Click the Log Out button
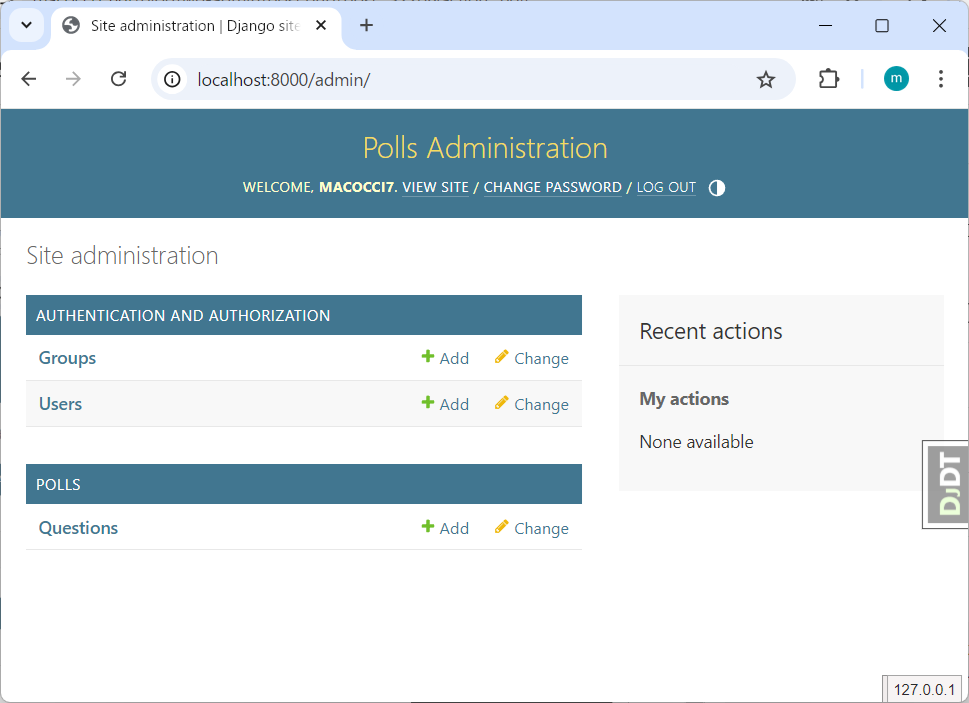The image size is (969, 703). coord(666,187)
